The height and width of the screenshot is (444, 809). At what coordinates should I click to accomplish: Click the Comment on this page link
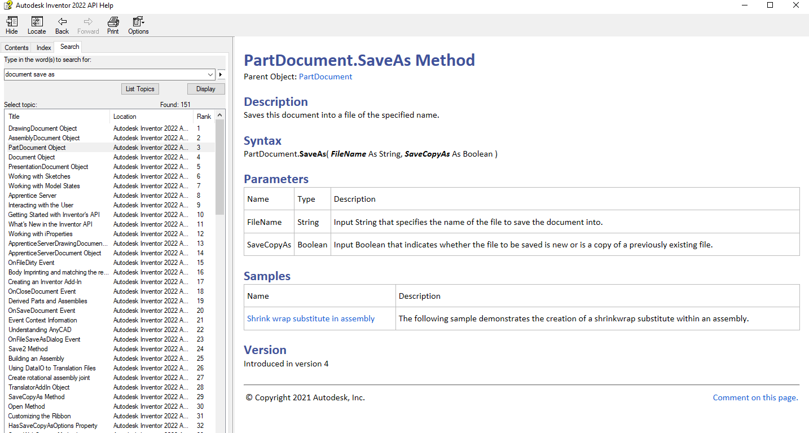[755, 398]
